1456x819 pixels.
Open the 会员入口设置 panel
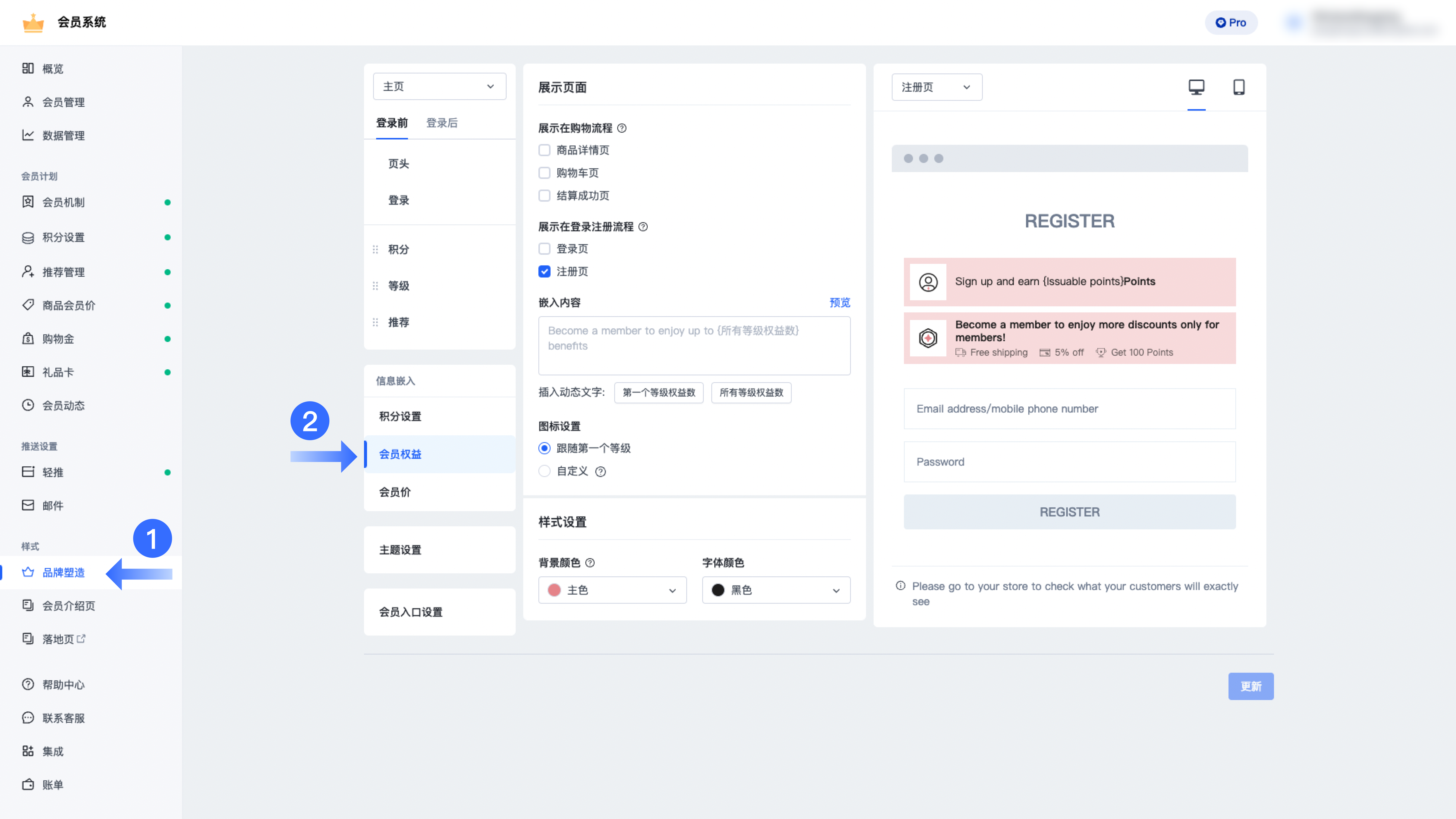tap(439, 612)
